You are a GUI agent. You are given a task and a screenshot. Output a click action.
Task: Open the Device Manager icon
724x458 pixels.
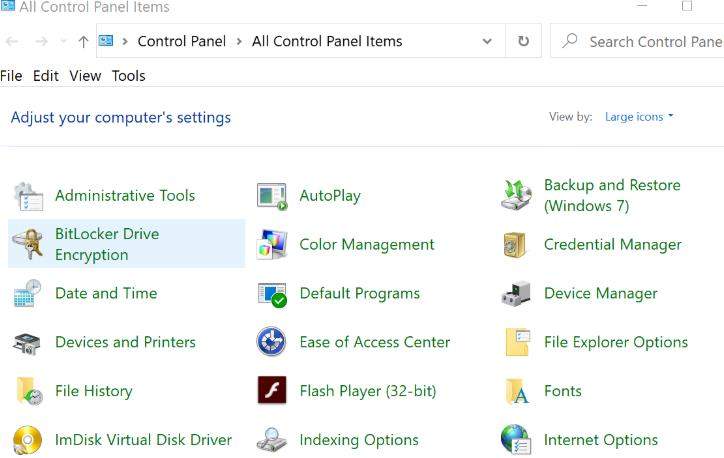click(516, 294)
